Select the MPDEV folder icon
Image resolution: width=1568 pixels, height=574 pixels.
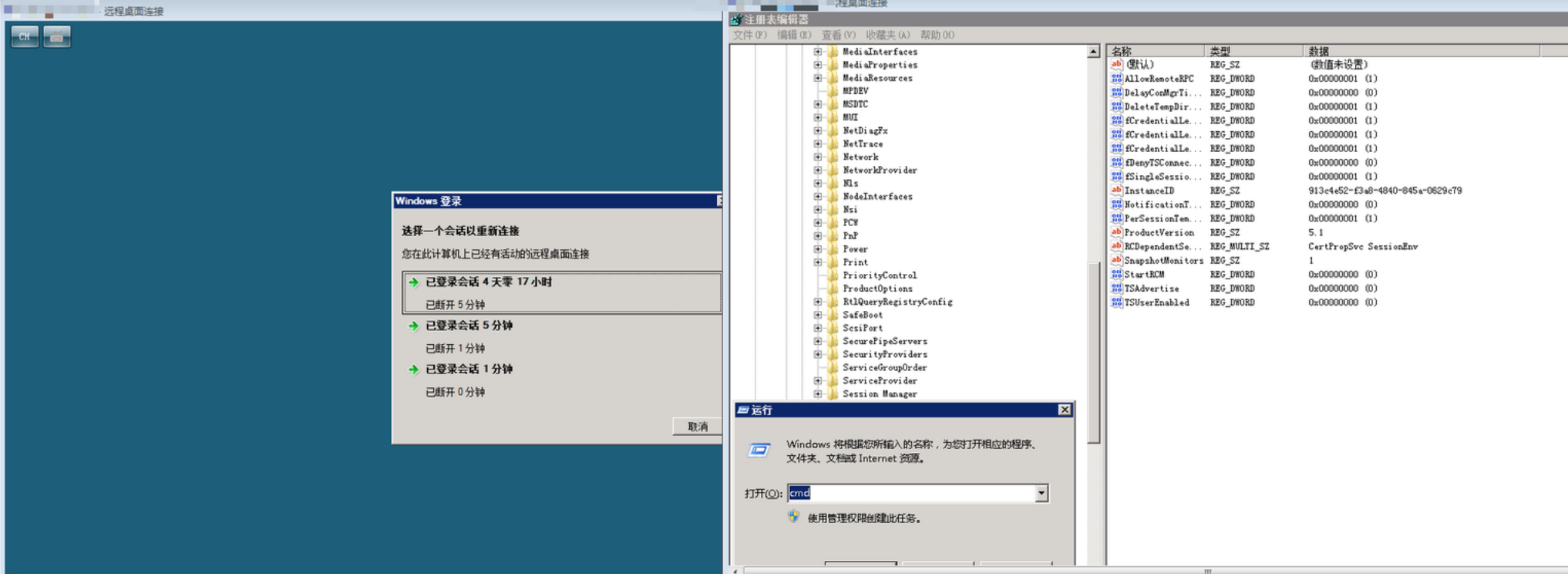(833, 91)
